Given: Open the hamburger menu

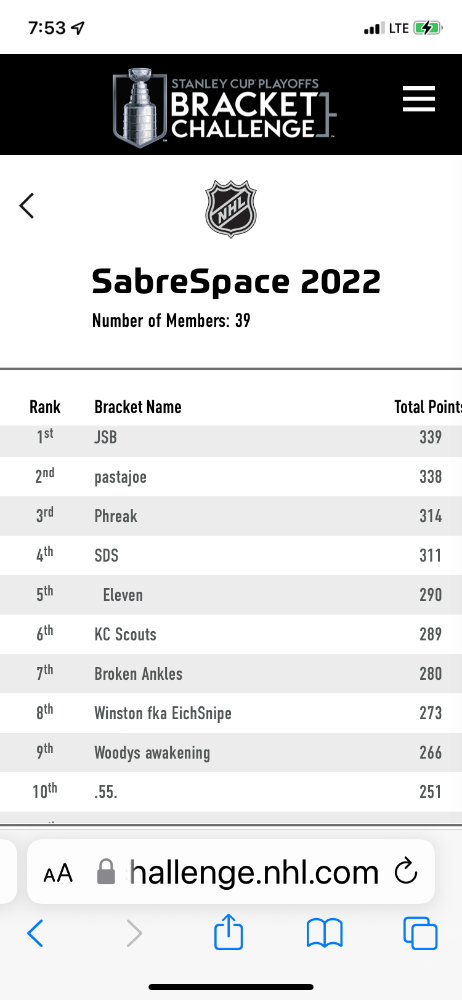Looking at the screenshot, I should [x=419, y=99].
